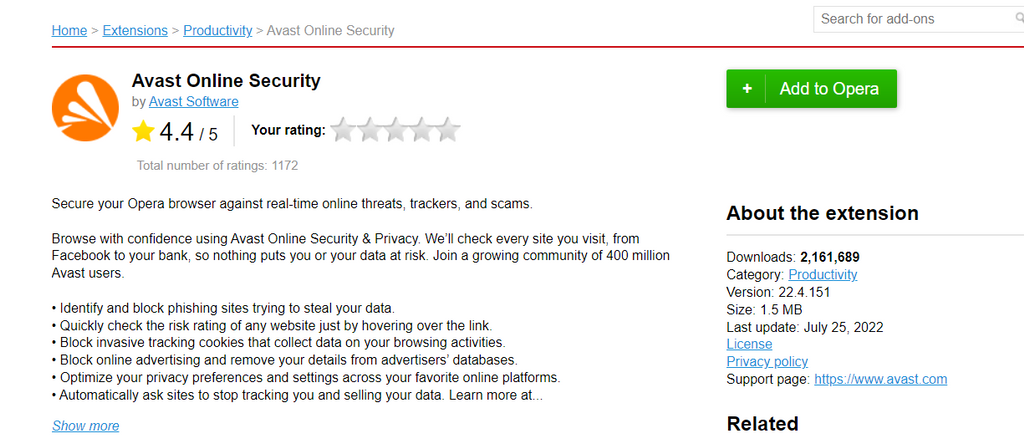
Task: Expand description with Show more
Action: (86, 426)
